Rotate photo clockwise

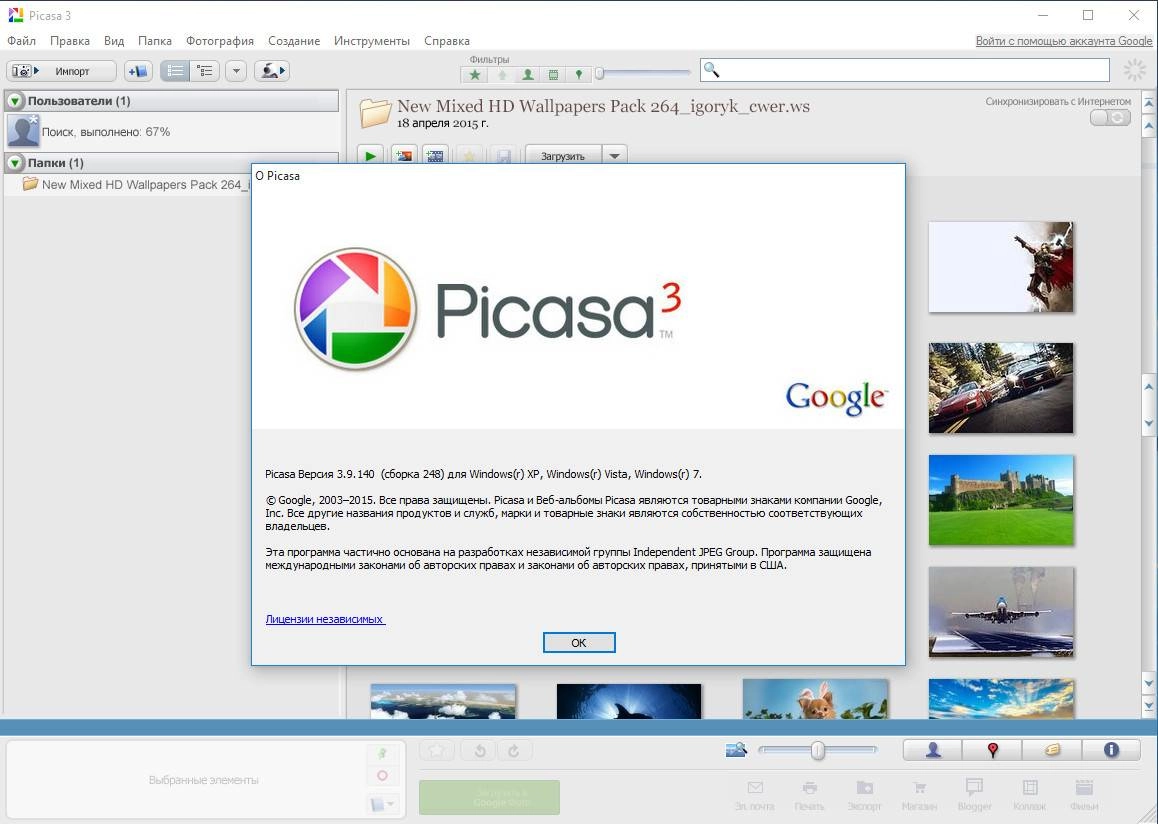(x=514, y=751)
